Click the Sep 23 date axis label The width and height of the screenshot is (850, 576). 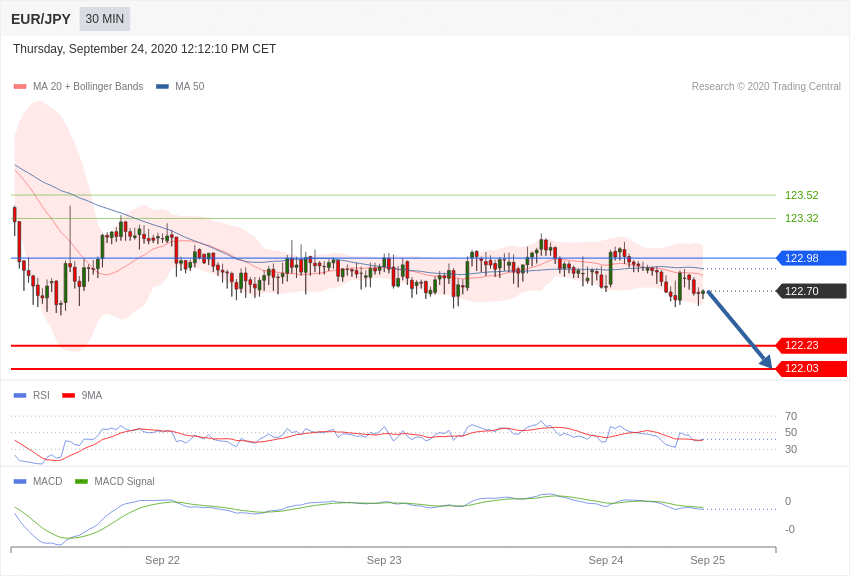pos(384,560)
